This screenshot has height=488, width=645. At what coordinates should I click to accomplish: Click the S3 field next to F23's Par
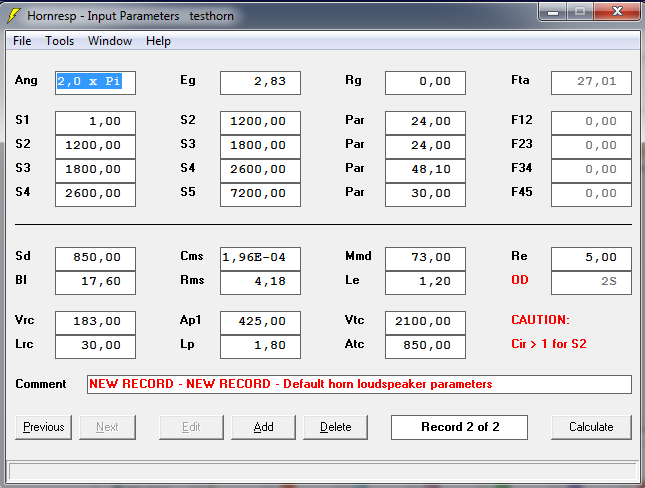pyautogui.click(x=260, y=146)
